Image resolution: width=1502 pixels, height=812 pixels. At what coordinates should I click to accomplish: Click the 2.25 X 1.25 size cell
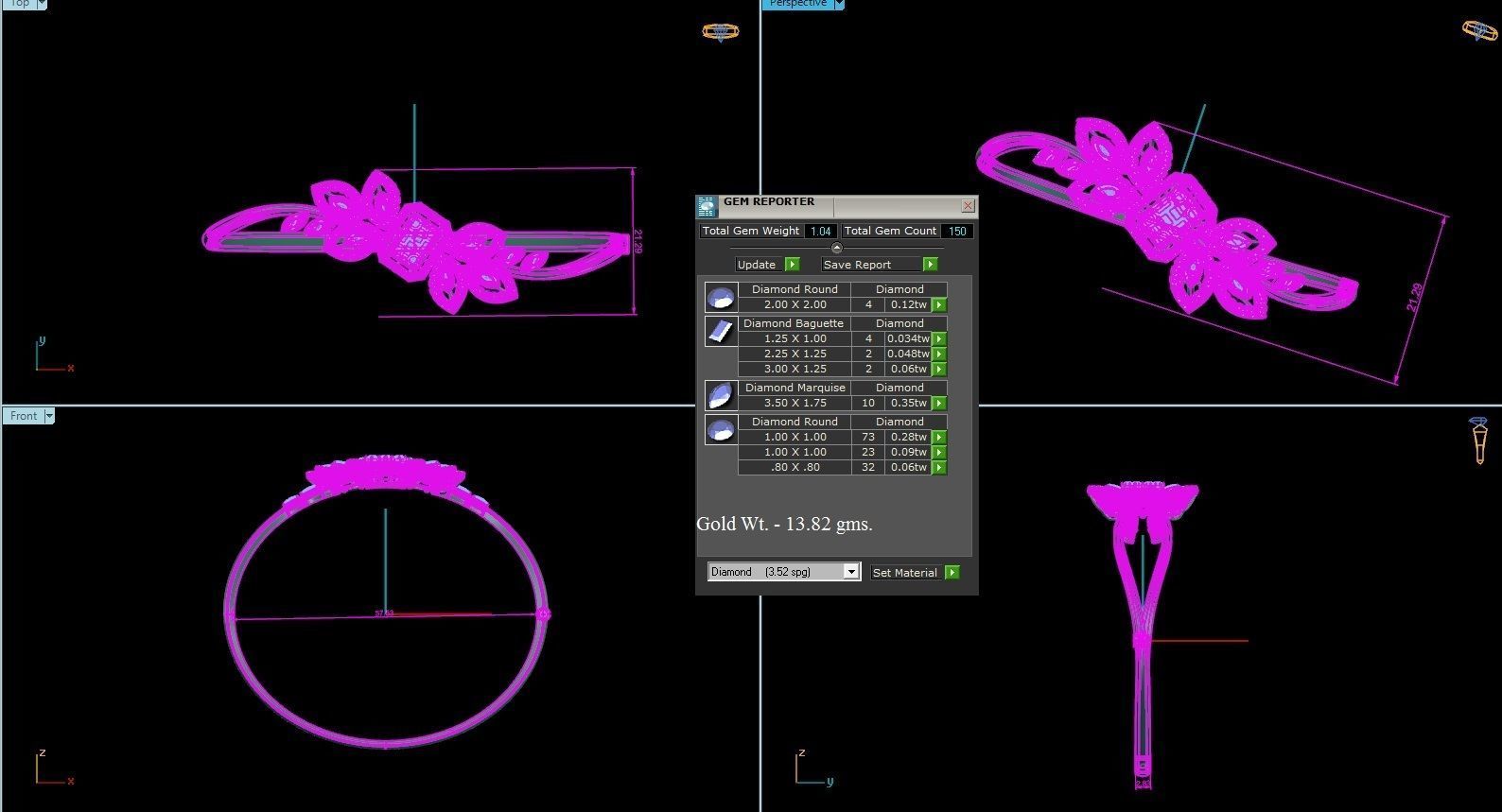[x=795, y=354]
